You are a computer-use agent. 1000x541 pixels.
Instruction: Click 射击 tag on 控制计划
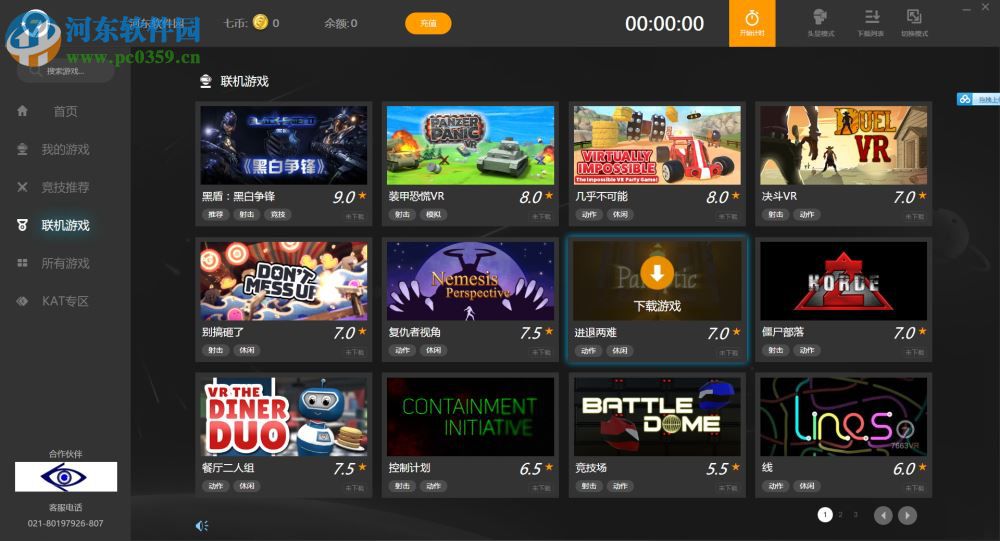click(x=402, y=486)
